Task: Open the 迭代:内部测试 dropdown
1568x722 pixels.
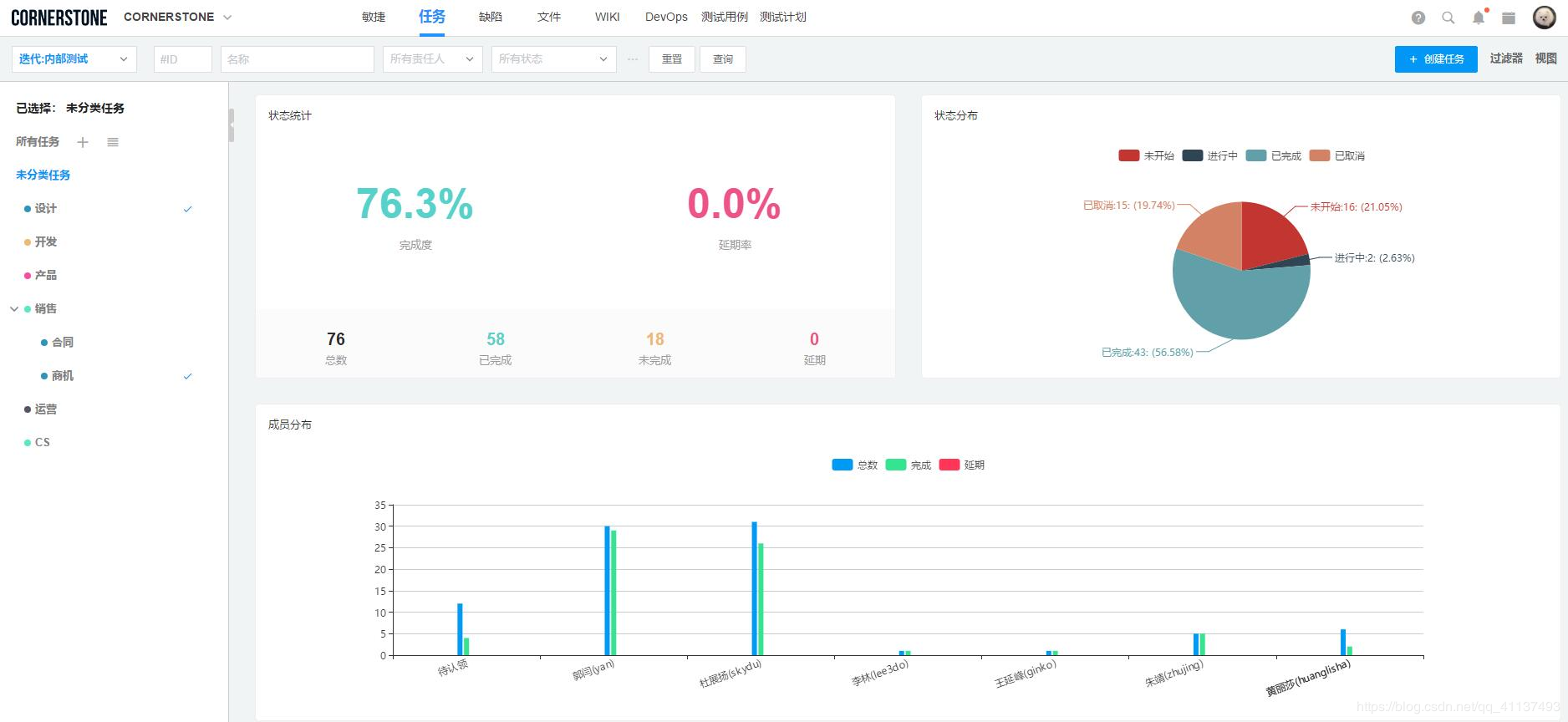Action: [x=74, y=59]
